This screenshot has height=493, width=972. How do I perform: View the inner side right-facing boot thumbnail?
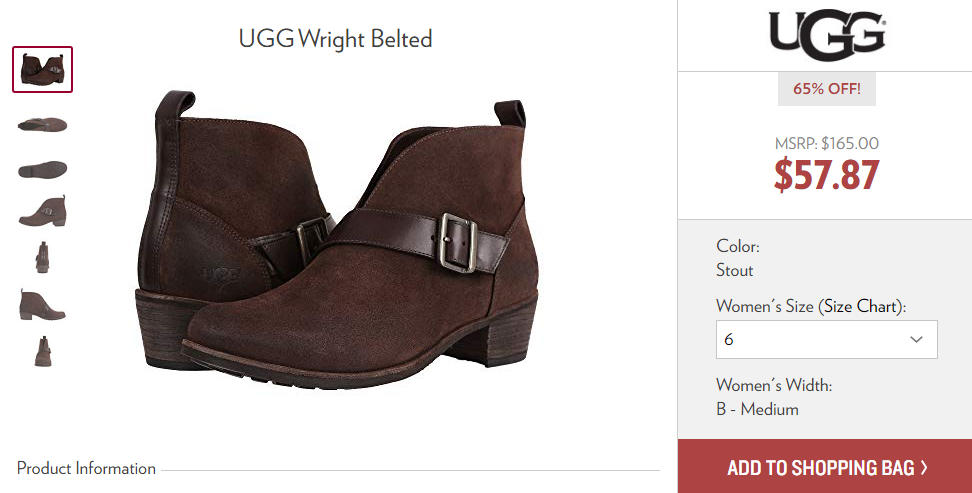[42, 304]
